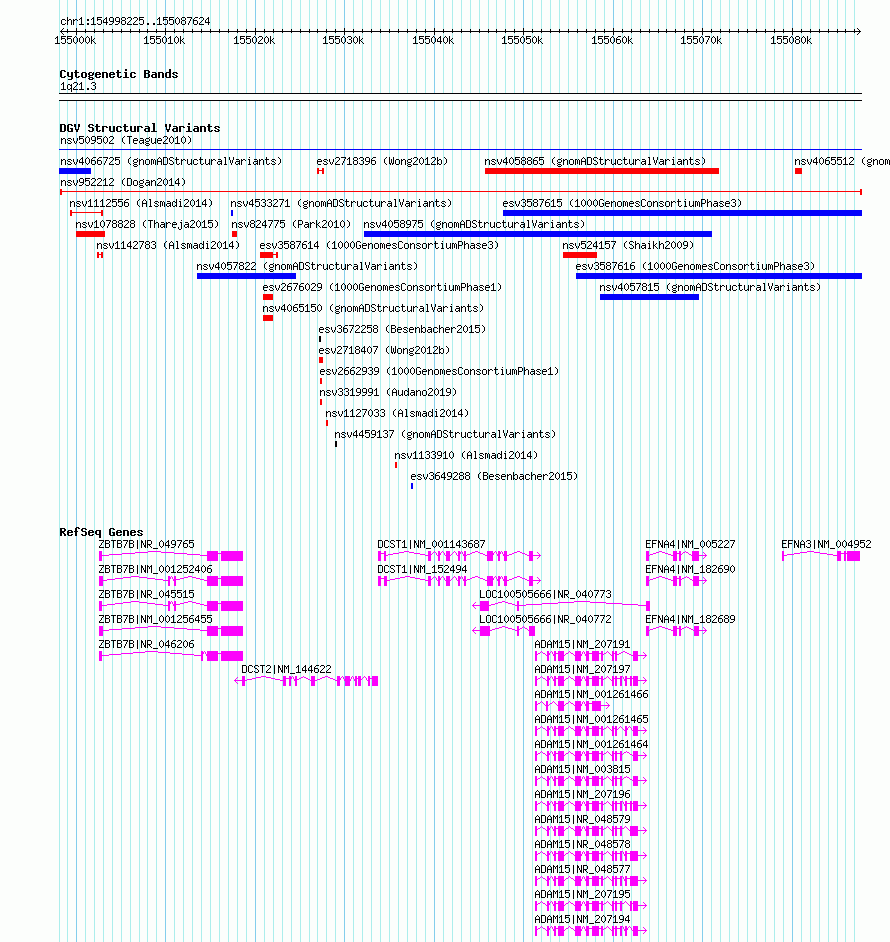Click esv3587614 1000Genomes Phase3 label

click(379, 246)
